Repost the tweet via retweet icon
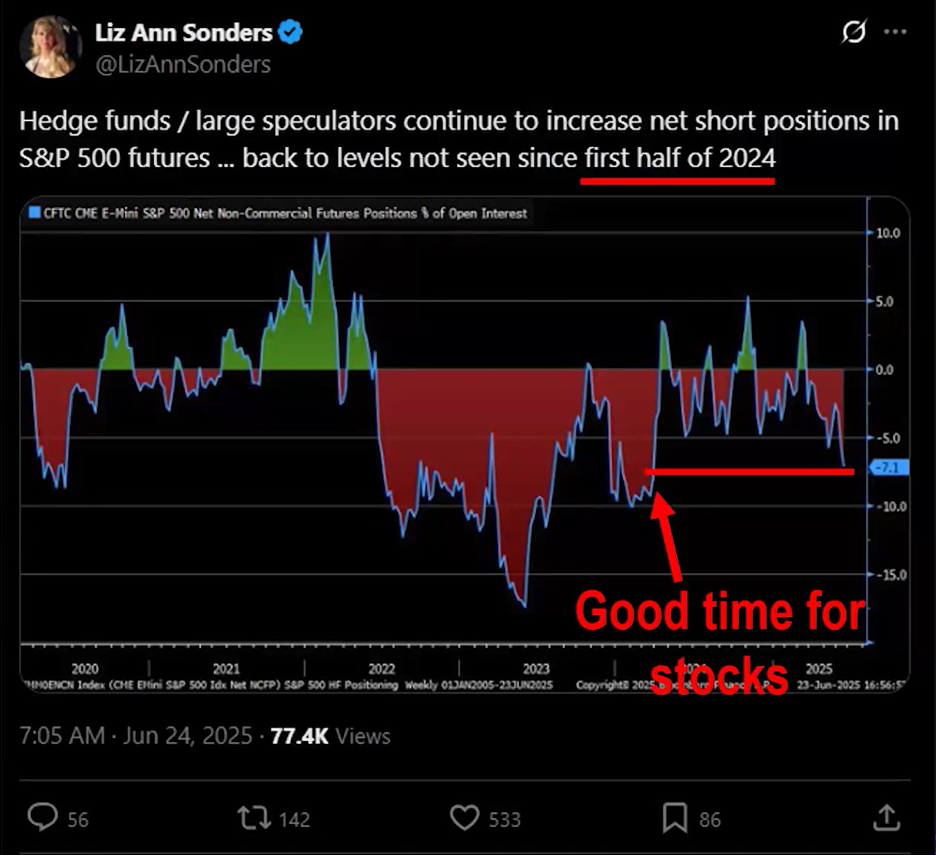The height and width of the screenshot is (856, 936). pos(254,818)
